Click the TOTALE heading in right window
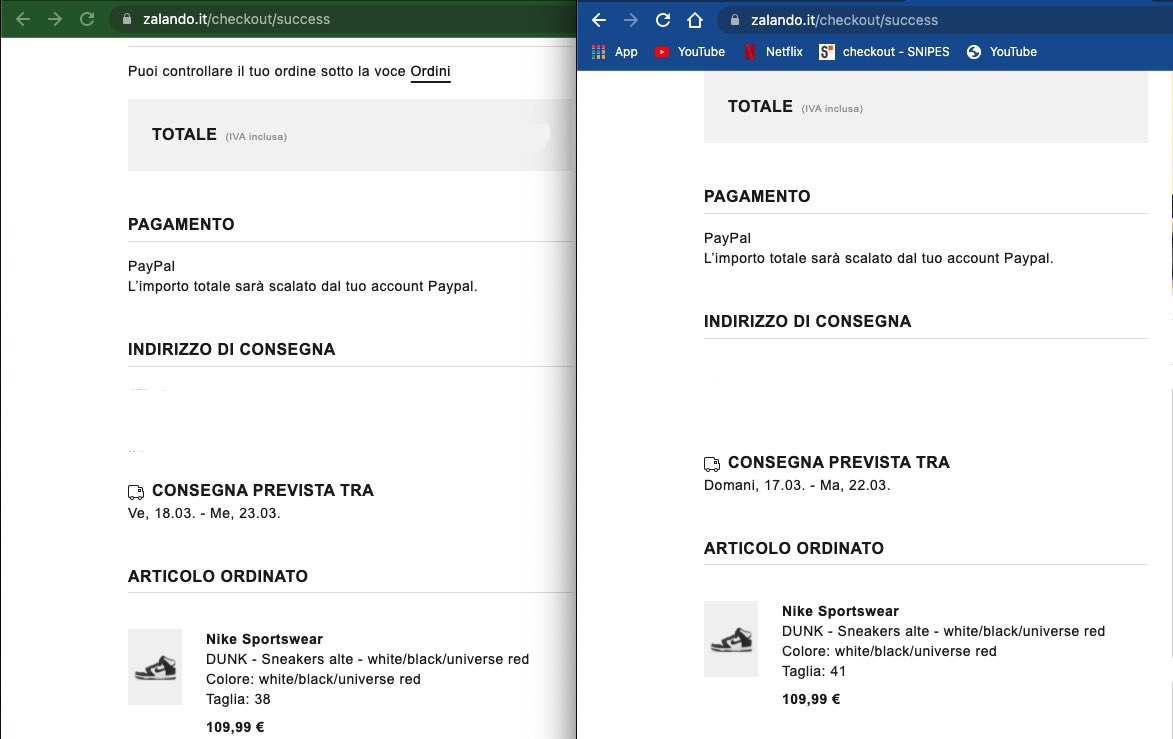The width and height of the screenshot is (1173, 739). (x=760, y=106)
